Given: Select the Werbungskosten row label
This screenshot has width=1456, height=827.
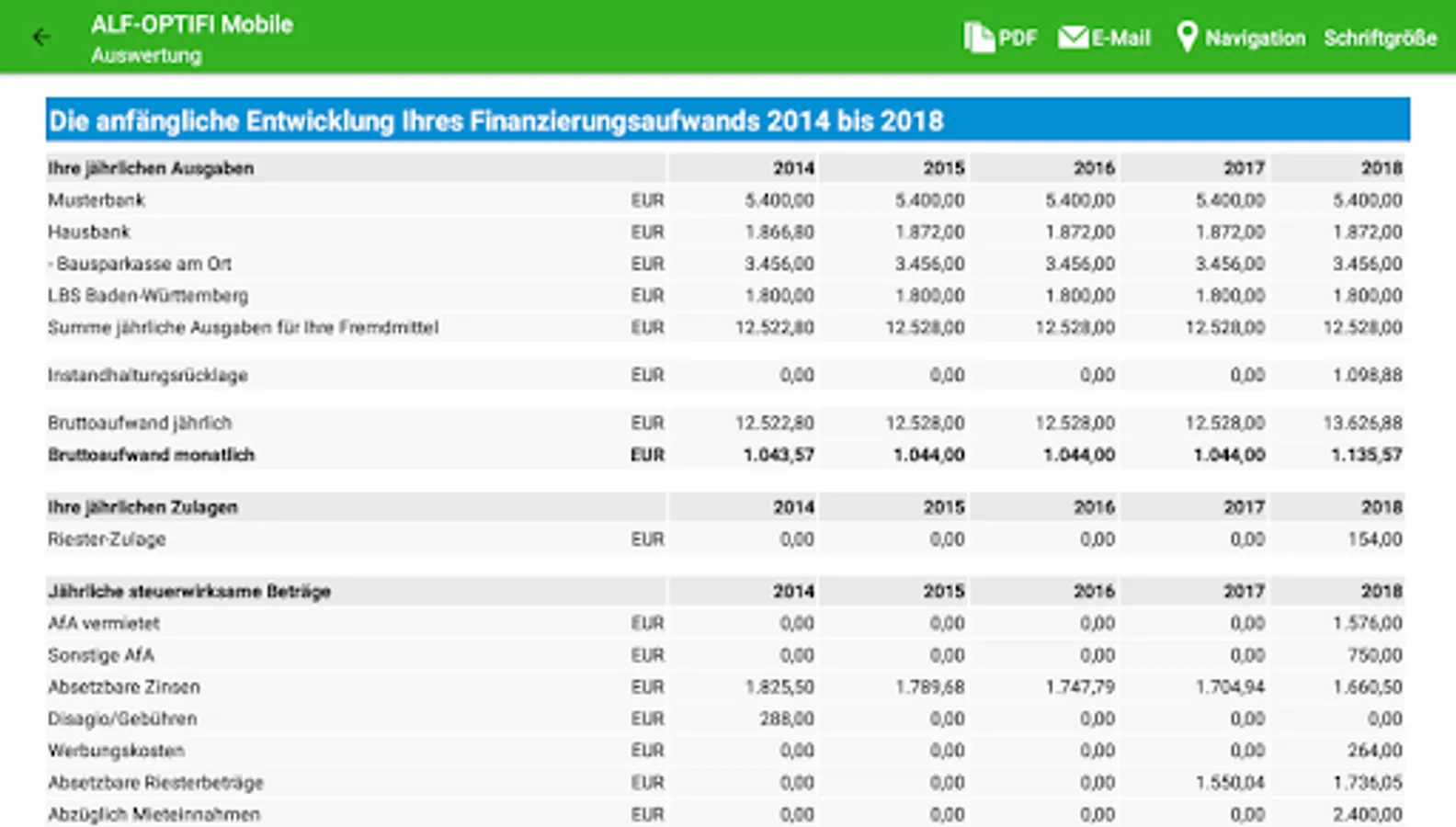Looking at the screenshot, I should [116, 751].
